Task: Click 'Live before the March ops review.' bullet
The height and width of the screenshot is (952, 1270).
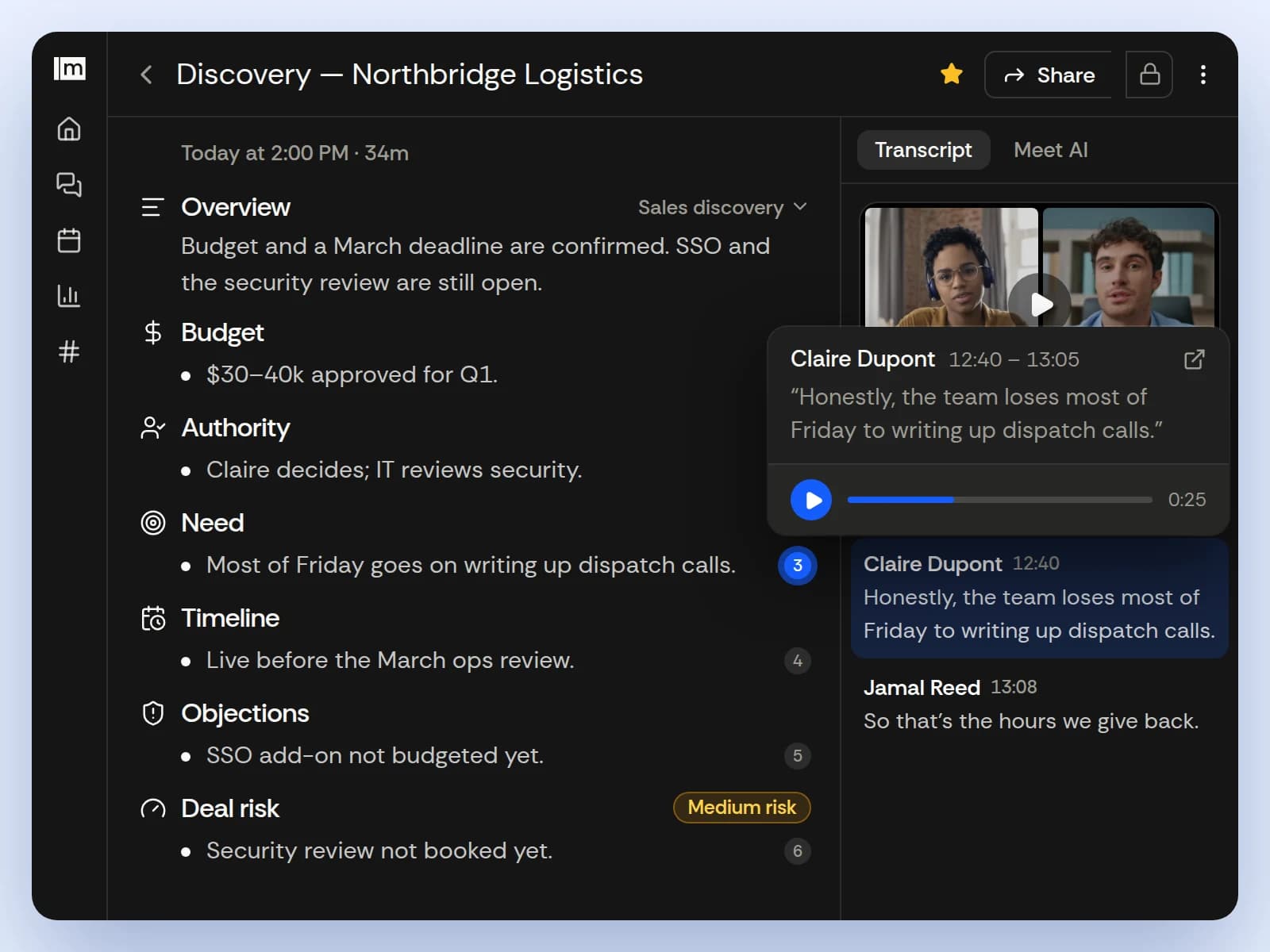Action: 391,660
